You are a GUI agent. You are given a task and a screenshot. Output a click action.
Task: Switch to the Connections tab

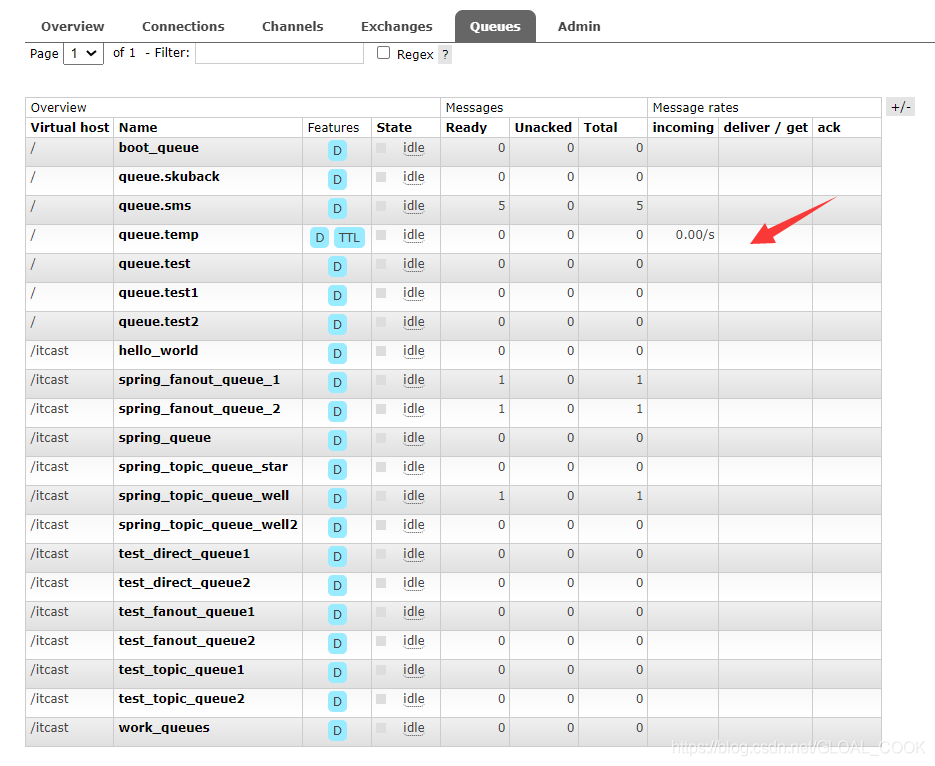coord(183,26)
